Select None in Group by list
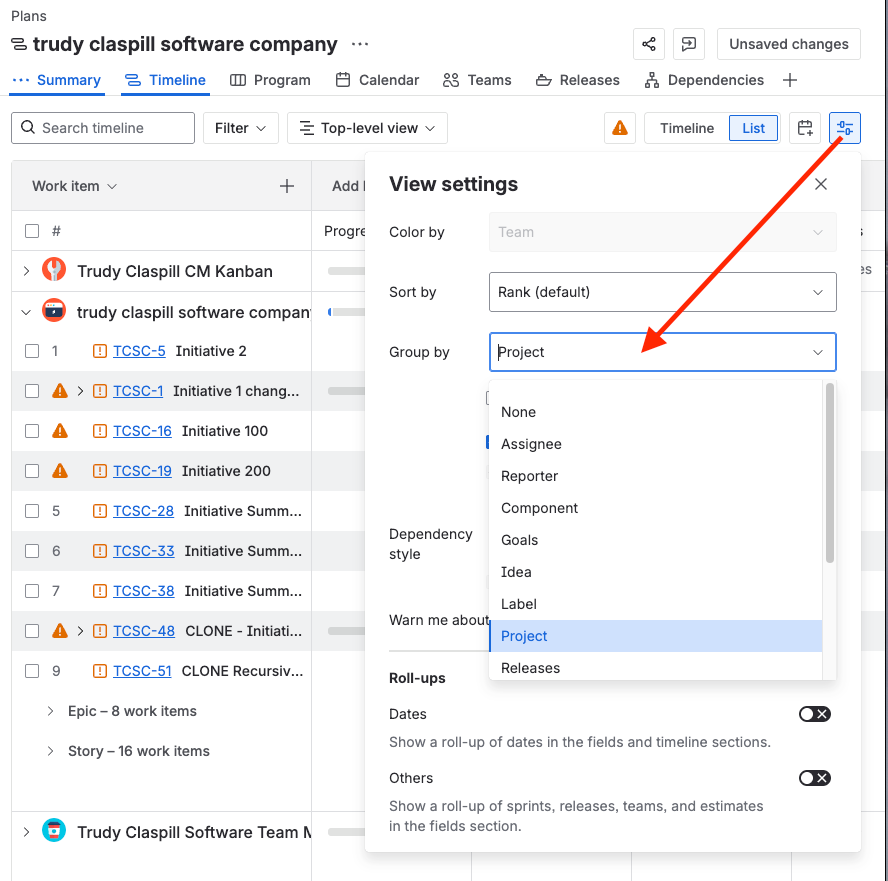This screenshot has width=888, height=881. point(655,412)
